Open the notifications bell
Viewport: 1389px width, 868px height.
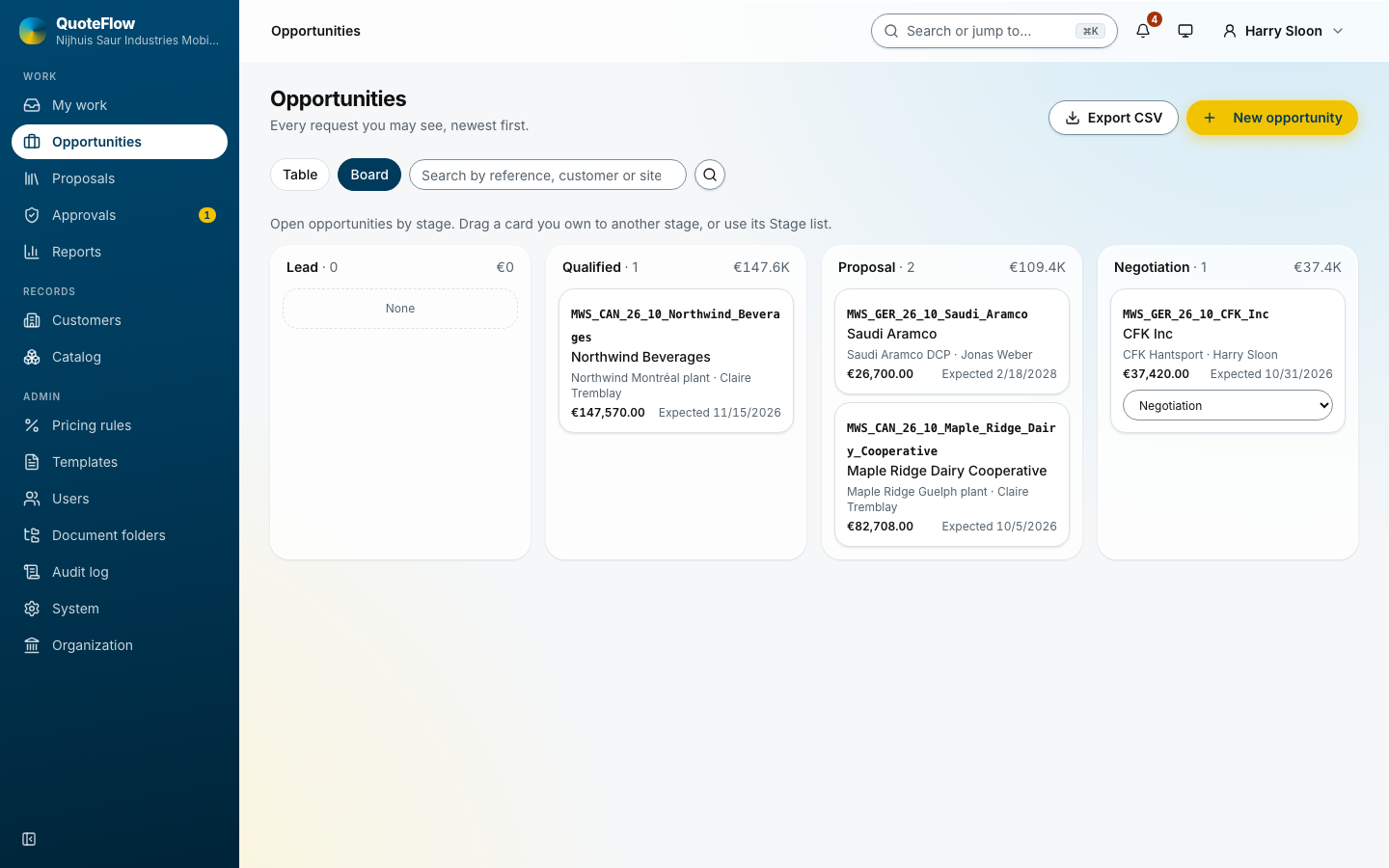coord(1143,31)
